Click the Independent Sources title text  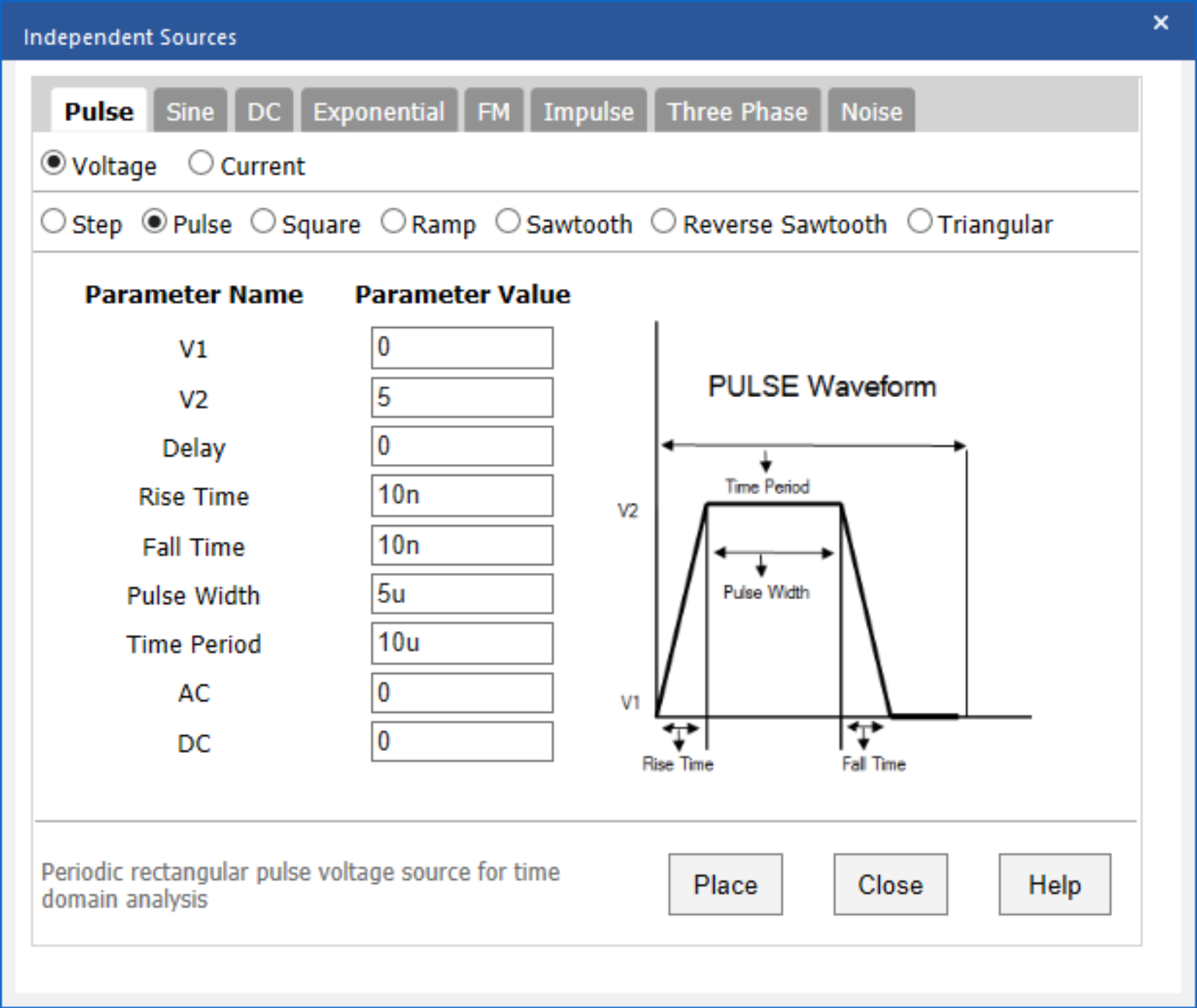130,37
